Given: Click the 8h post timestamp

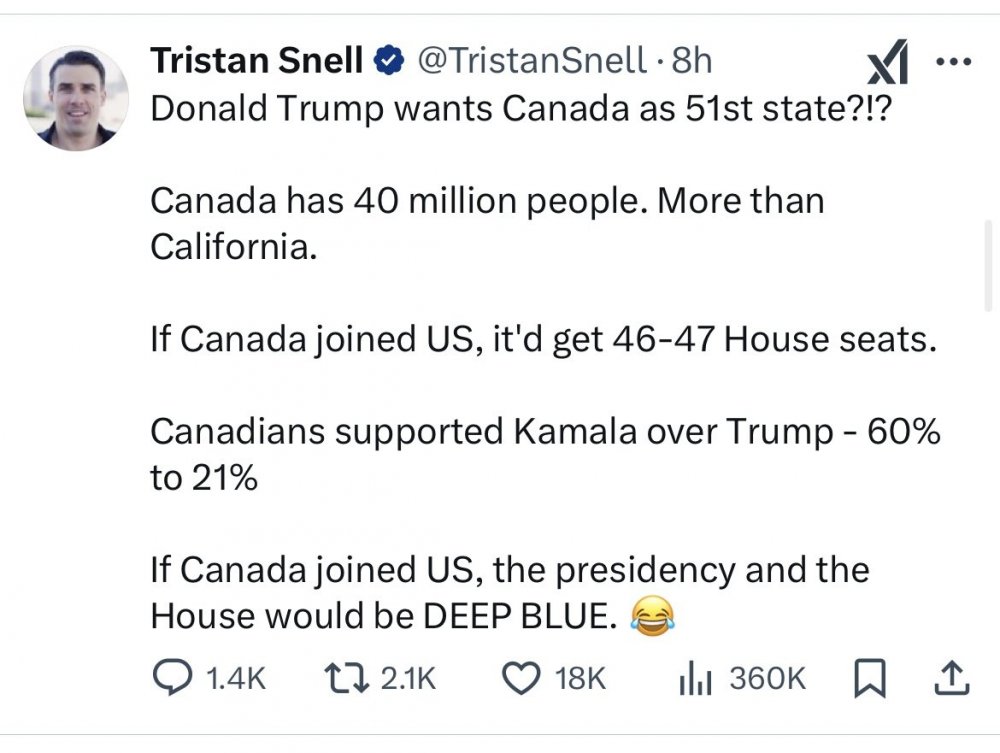Looking at the screenshot, I should pyautogui.click(x=692, y=62).
